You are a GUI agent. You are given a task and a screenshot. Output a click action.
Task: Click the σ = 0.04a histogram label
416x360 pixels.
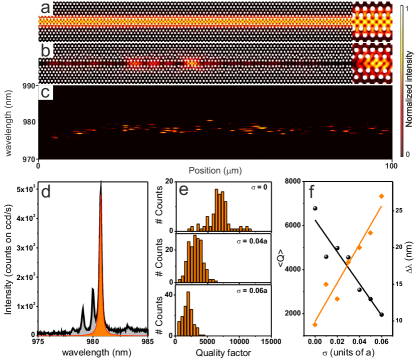pos(252,241)
